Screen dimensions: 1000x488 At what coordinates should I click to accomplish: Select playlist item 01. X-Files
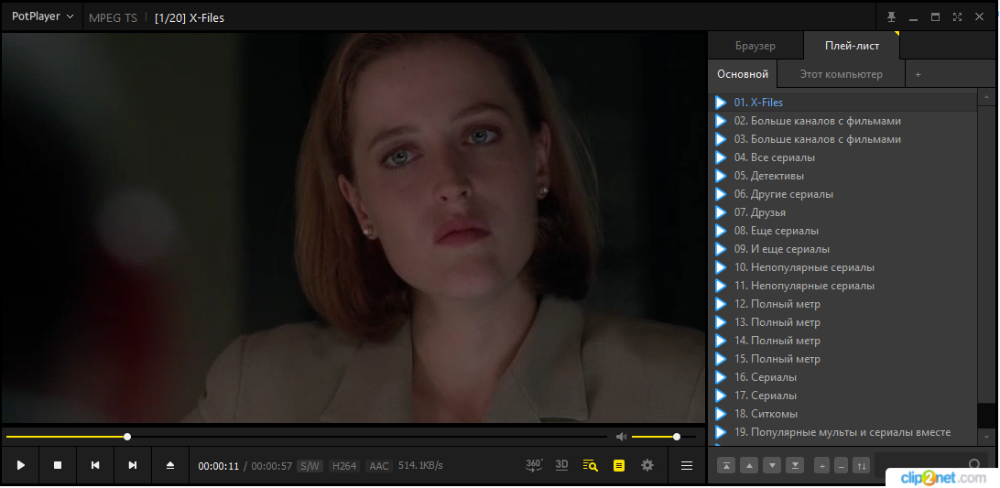click(843, 102)
